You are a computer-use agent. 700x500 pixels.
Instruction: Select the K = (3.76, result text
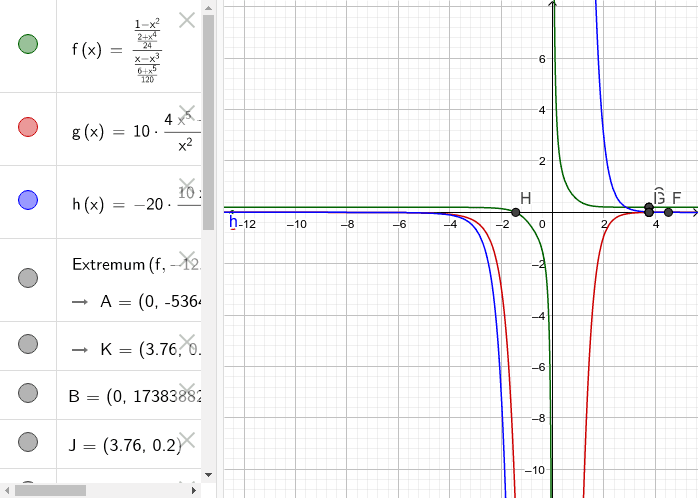150,349
